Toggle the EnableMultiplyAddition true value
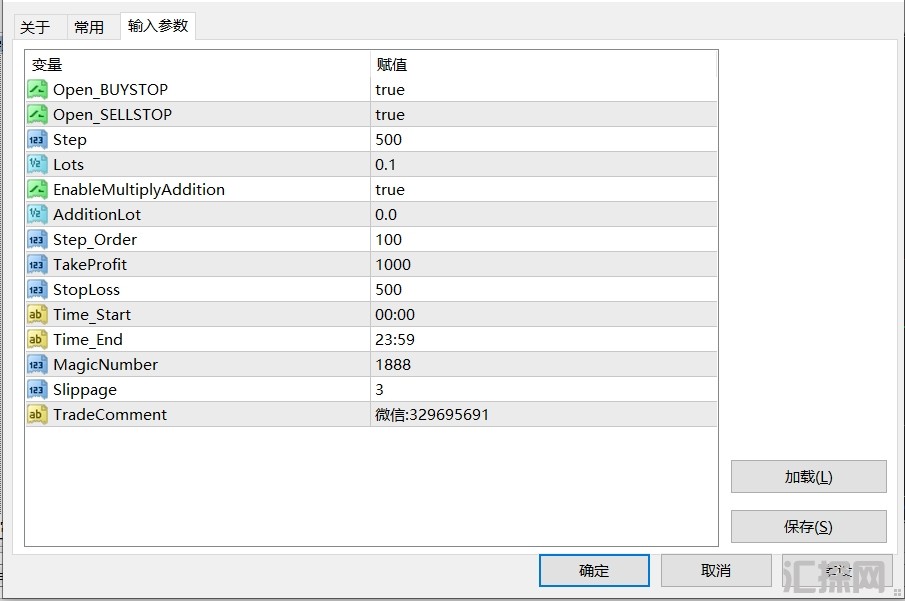This screenshot has height=601, width=905. (390, 190)
